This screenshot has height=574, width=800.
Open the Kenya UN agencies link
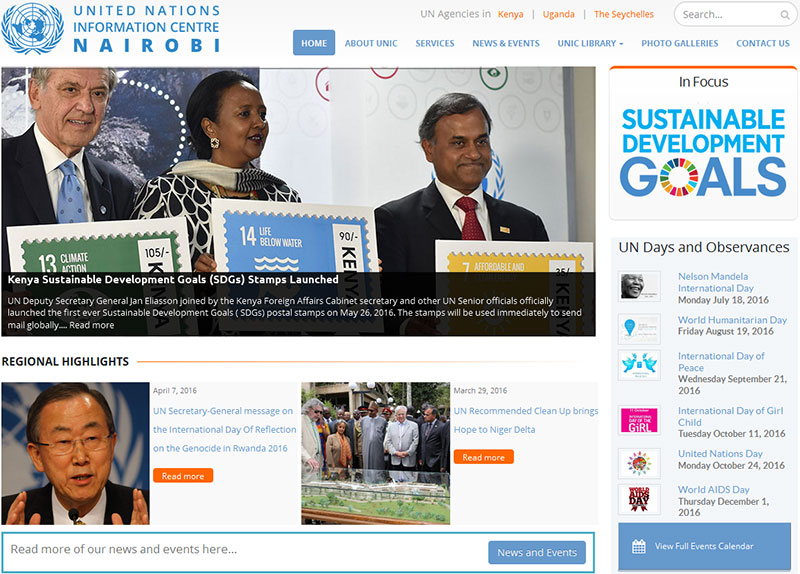point(510,14)
